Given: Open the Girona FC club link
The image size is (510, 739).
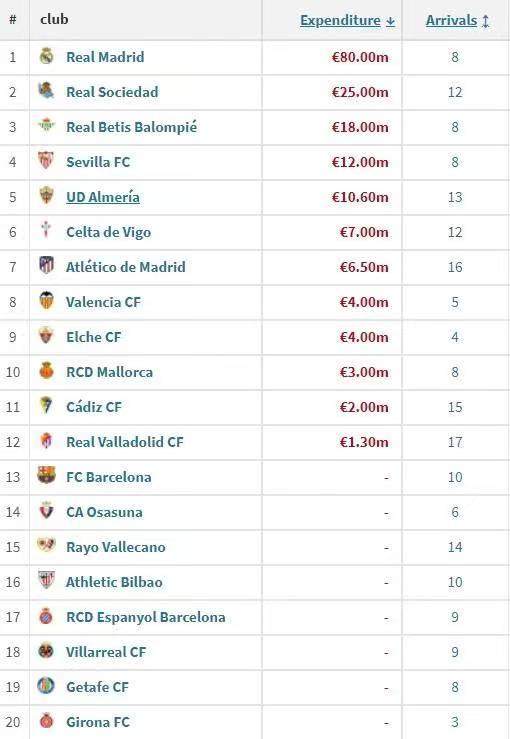Looking at the screenshot, I should tap(98, 722).
